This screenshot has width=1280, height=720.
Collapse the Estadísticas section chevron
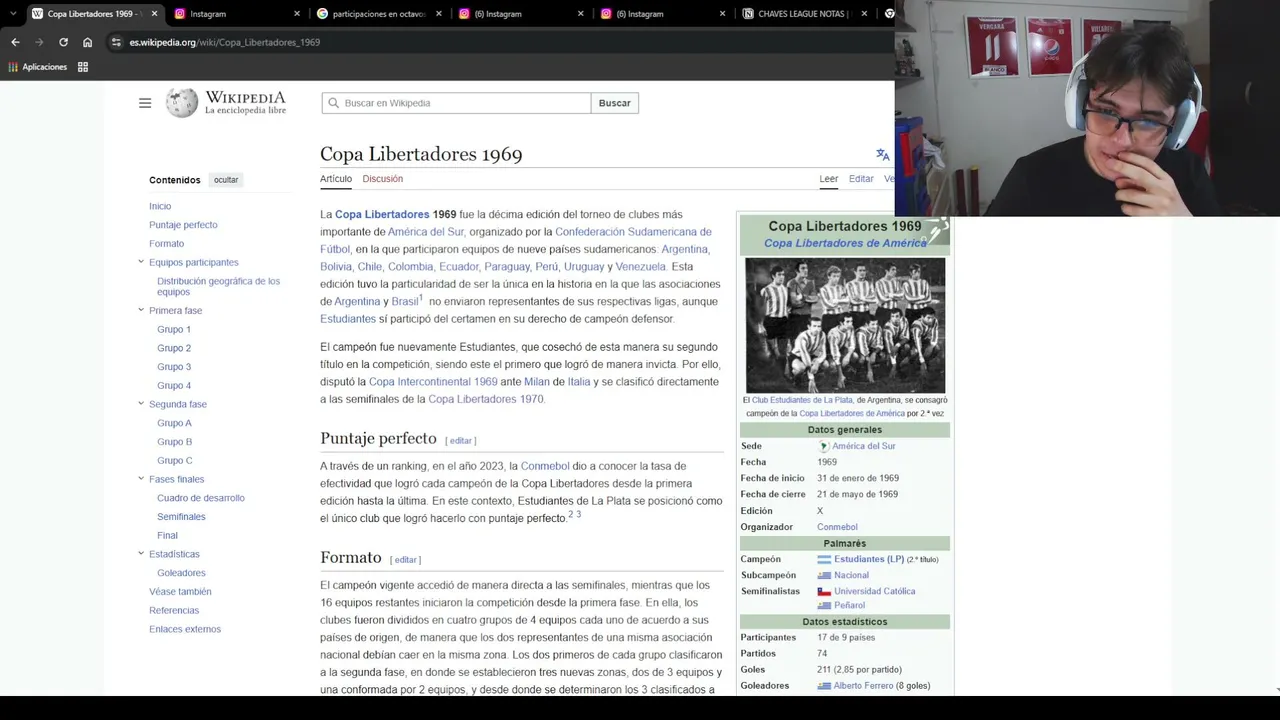pyautogui.click(x=141, y=554)
